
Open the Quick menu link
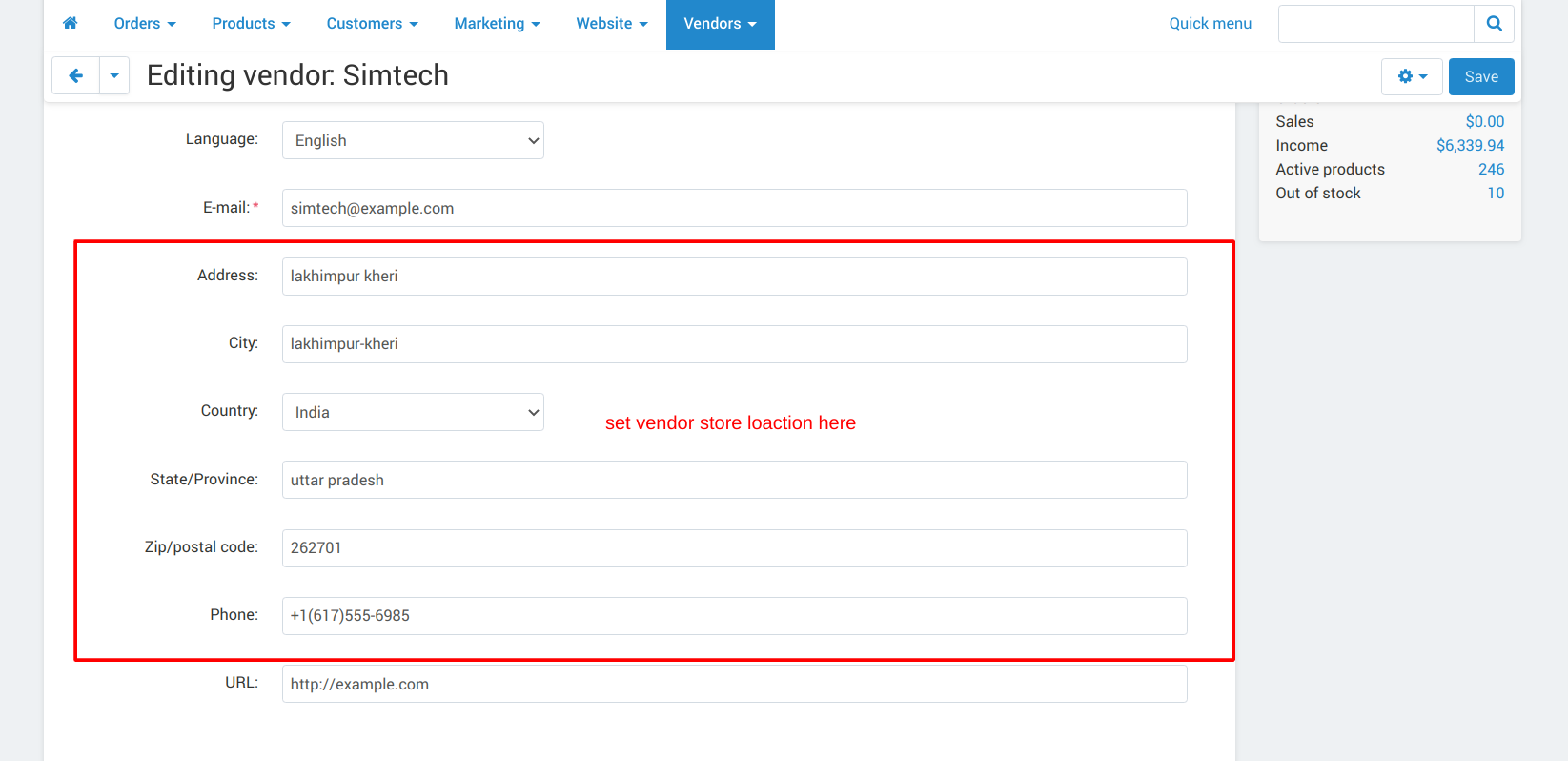[1211, 24]
